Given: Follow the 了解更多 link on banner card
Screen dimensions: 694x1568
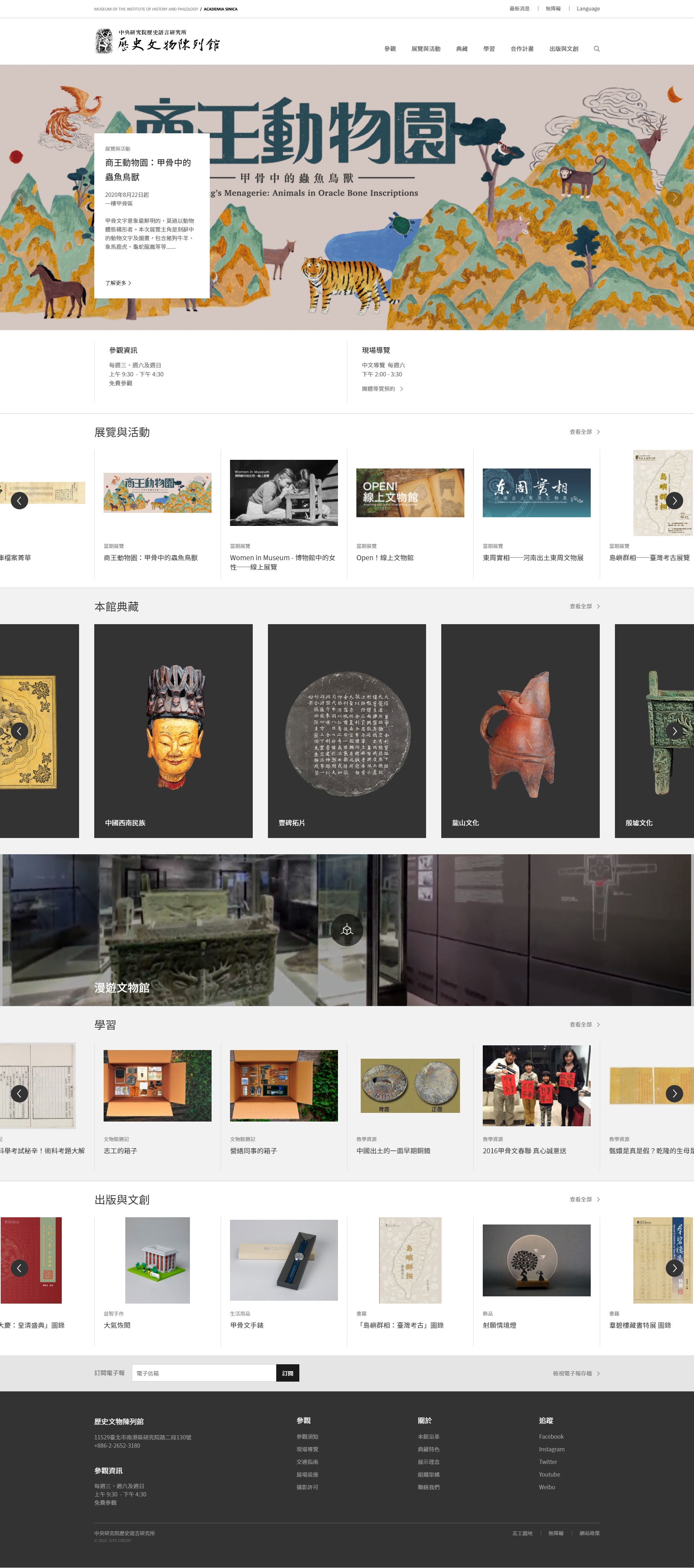Looking at the screenshot, I should 118,283.
